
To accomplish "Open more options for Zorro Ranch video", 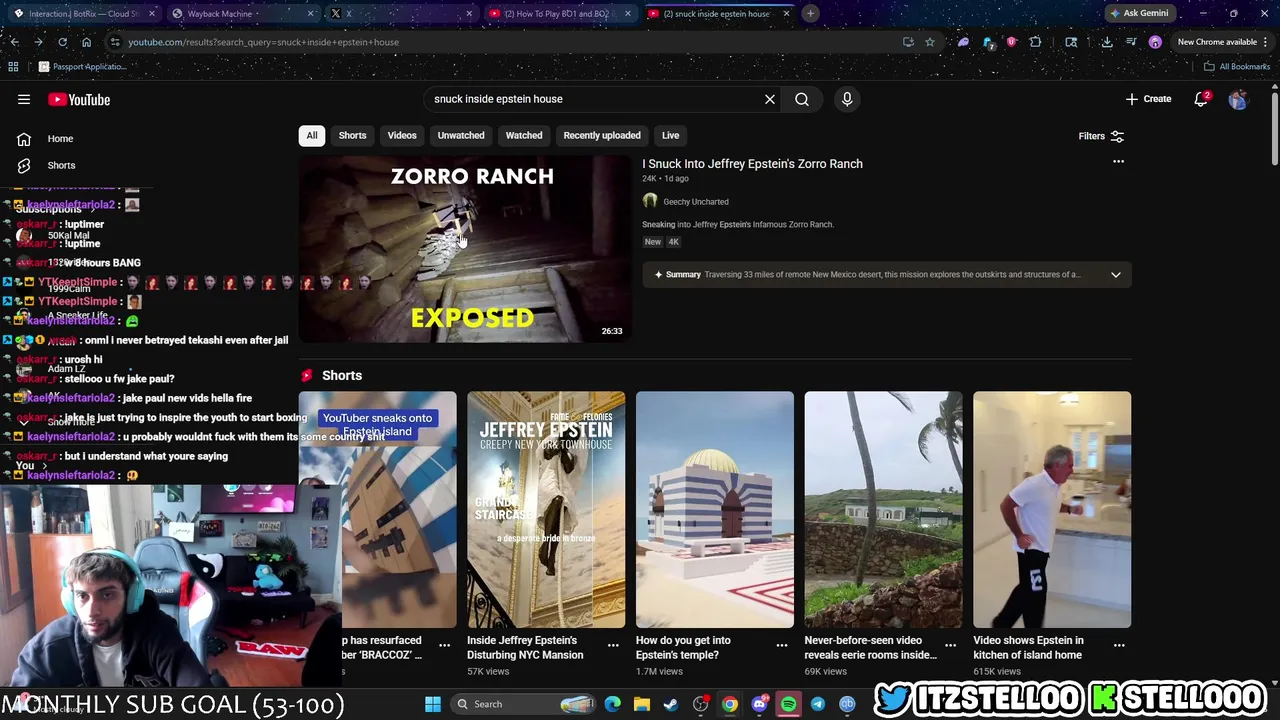I will [1119, 162].
